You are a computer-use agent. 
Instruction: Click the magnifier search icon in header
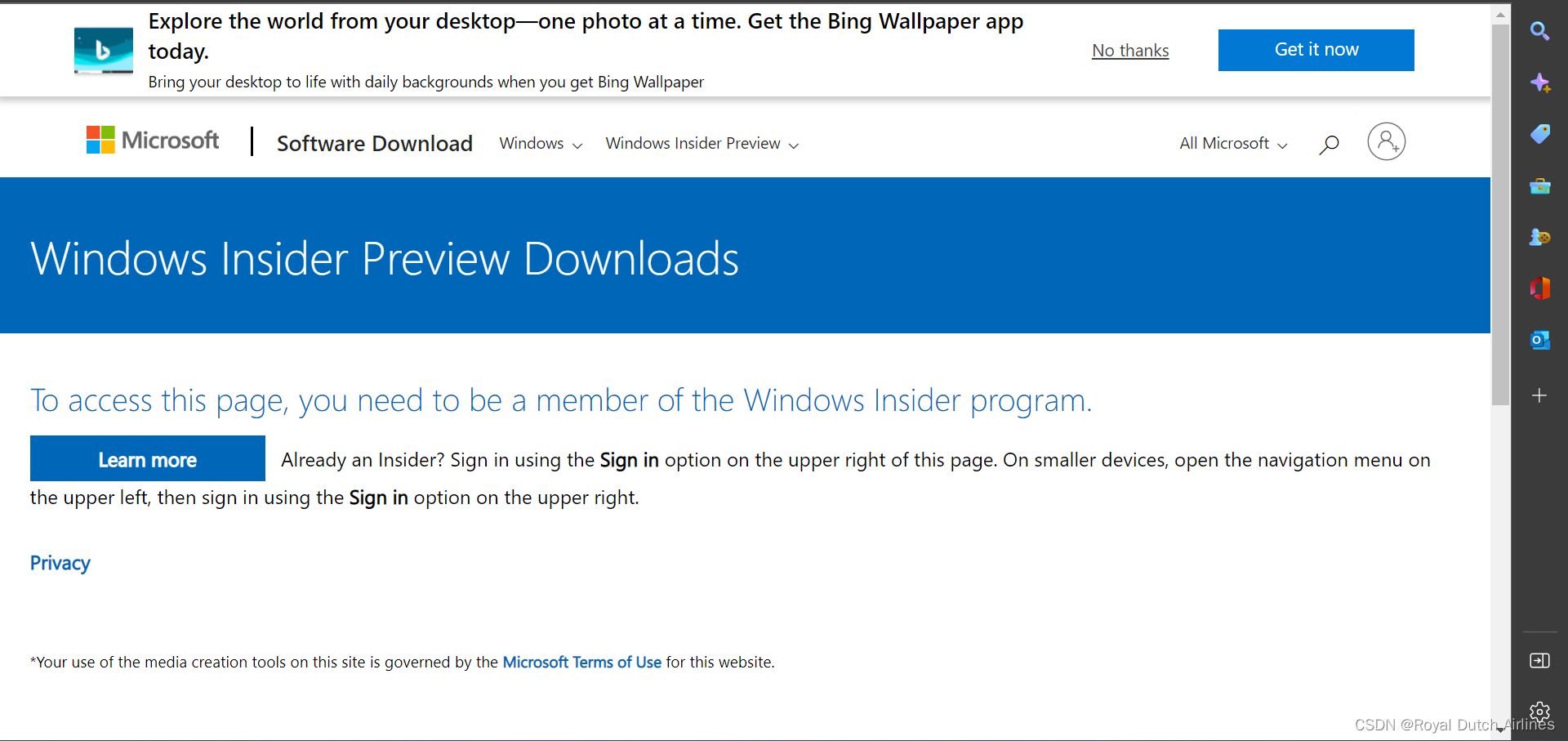(x=1329, y=145)
